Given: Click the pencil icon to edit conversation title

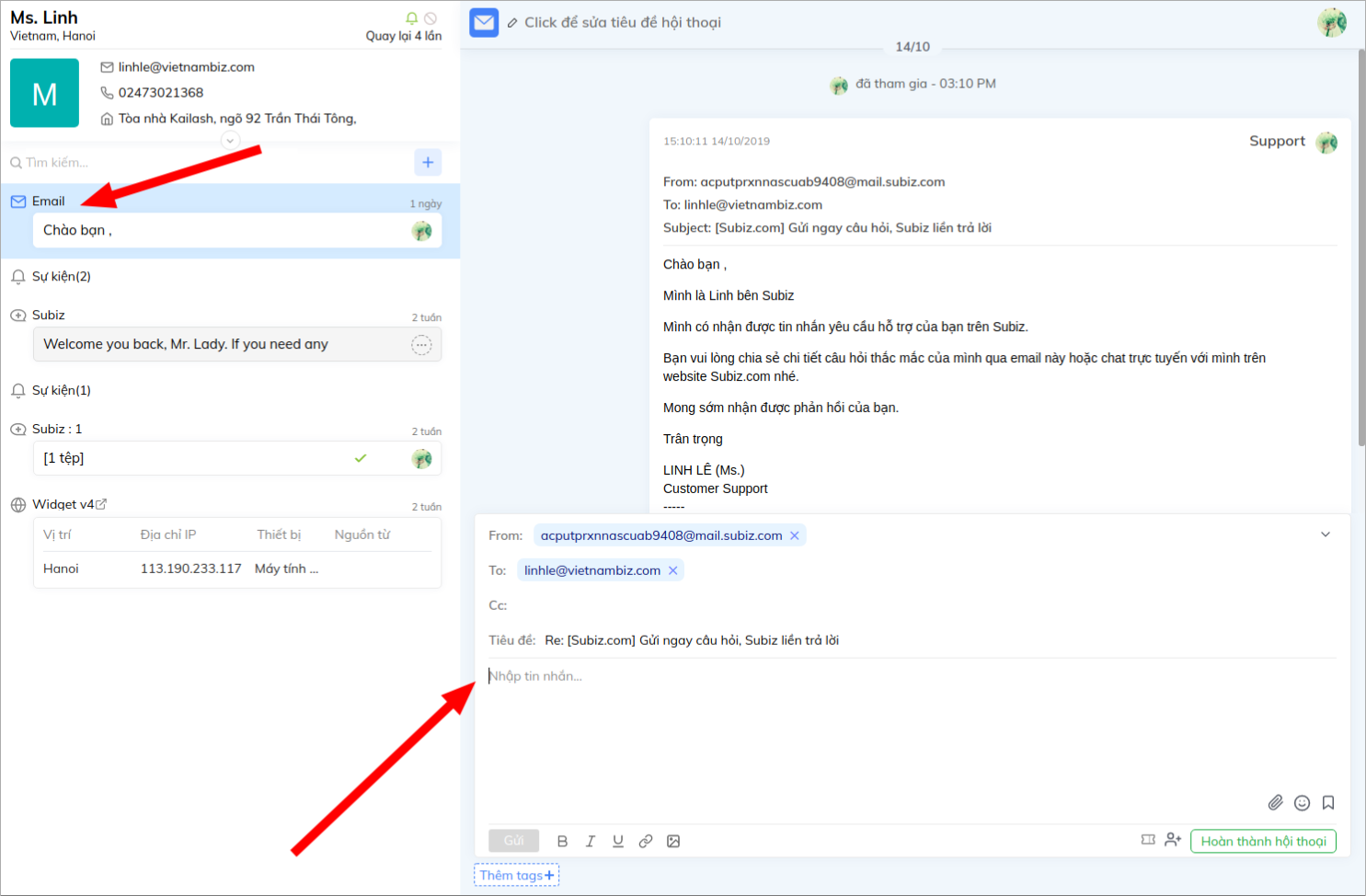Looking at the screenshot, I should (512, 22).
